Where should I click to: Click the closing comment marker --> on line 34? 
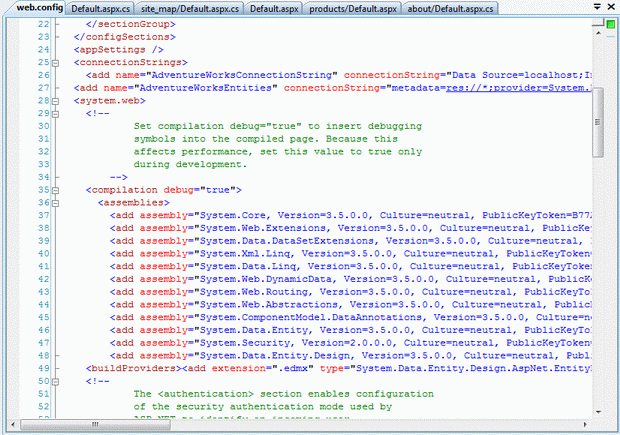[x=119, y=177]
